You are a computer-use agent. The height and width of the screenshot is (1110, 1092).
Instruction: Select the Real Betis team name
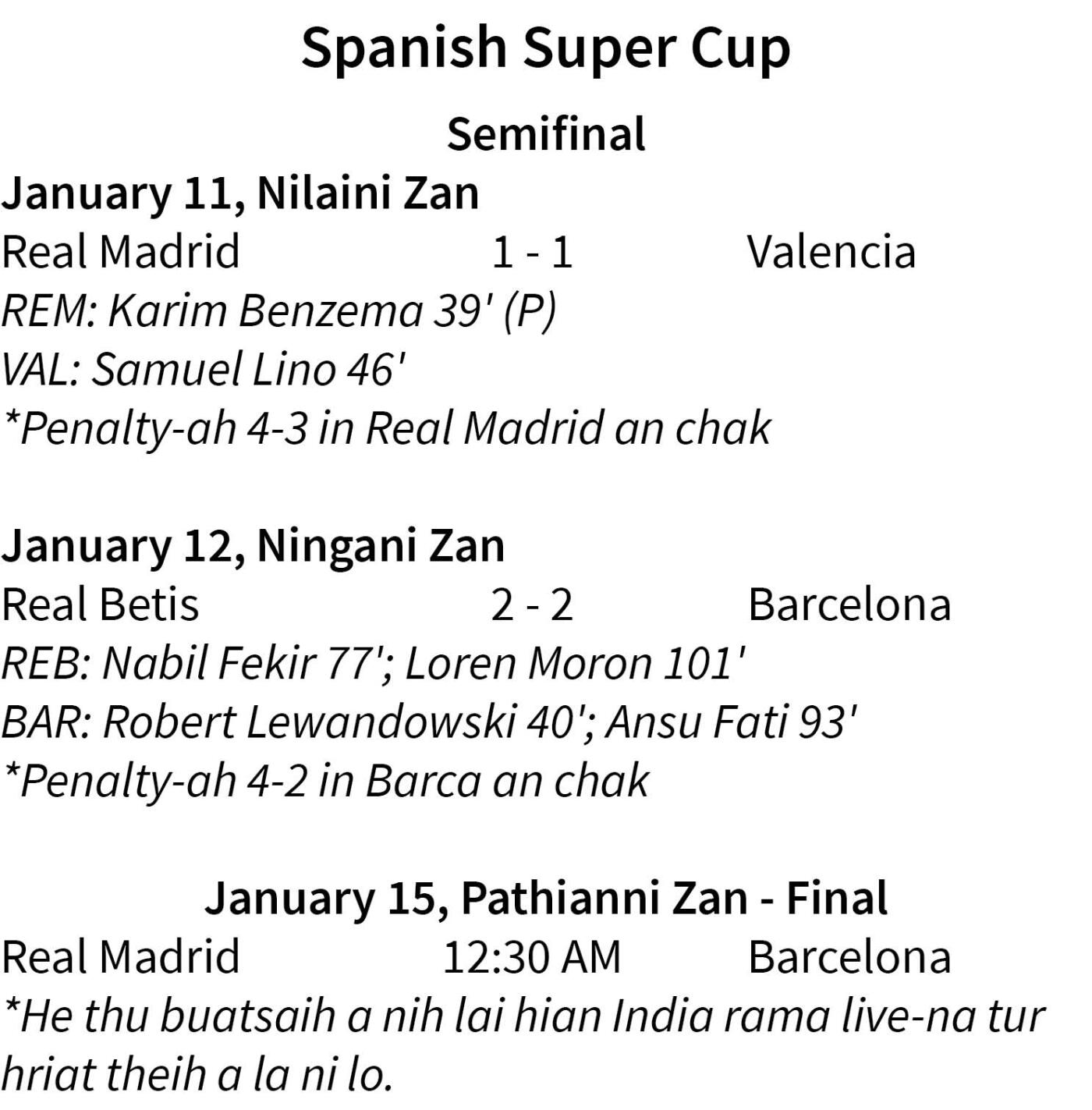coord(101,605)
